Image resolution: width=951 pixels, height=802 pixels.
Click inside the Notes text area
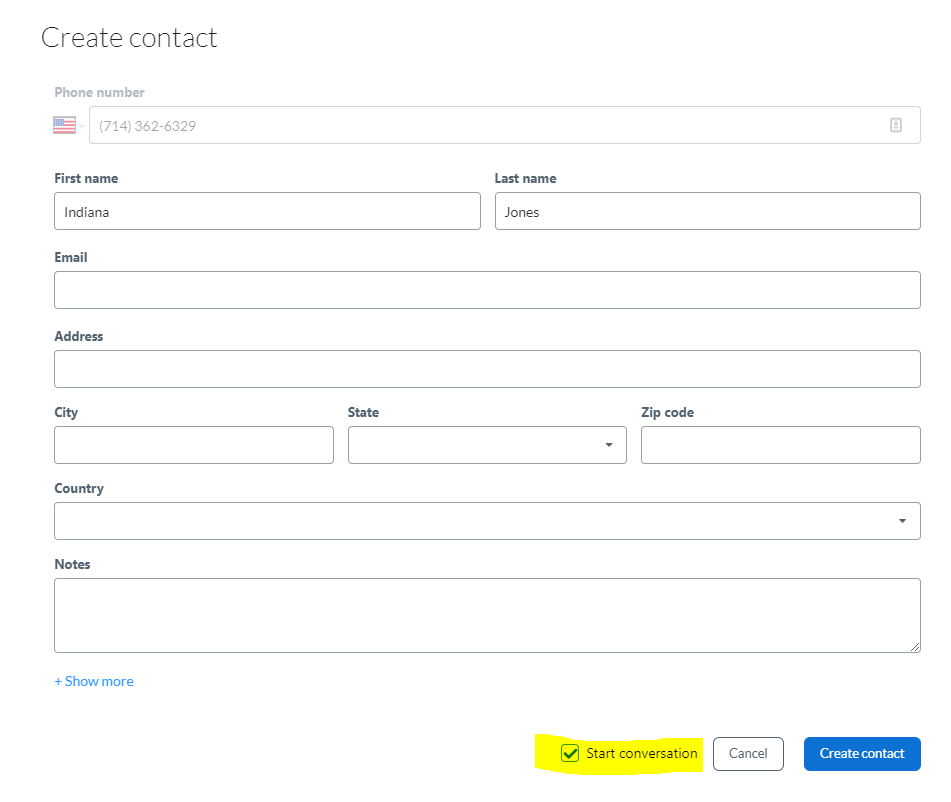(x=488, y=615)
